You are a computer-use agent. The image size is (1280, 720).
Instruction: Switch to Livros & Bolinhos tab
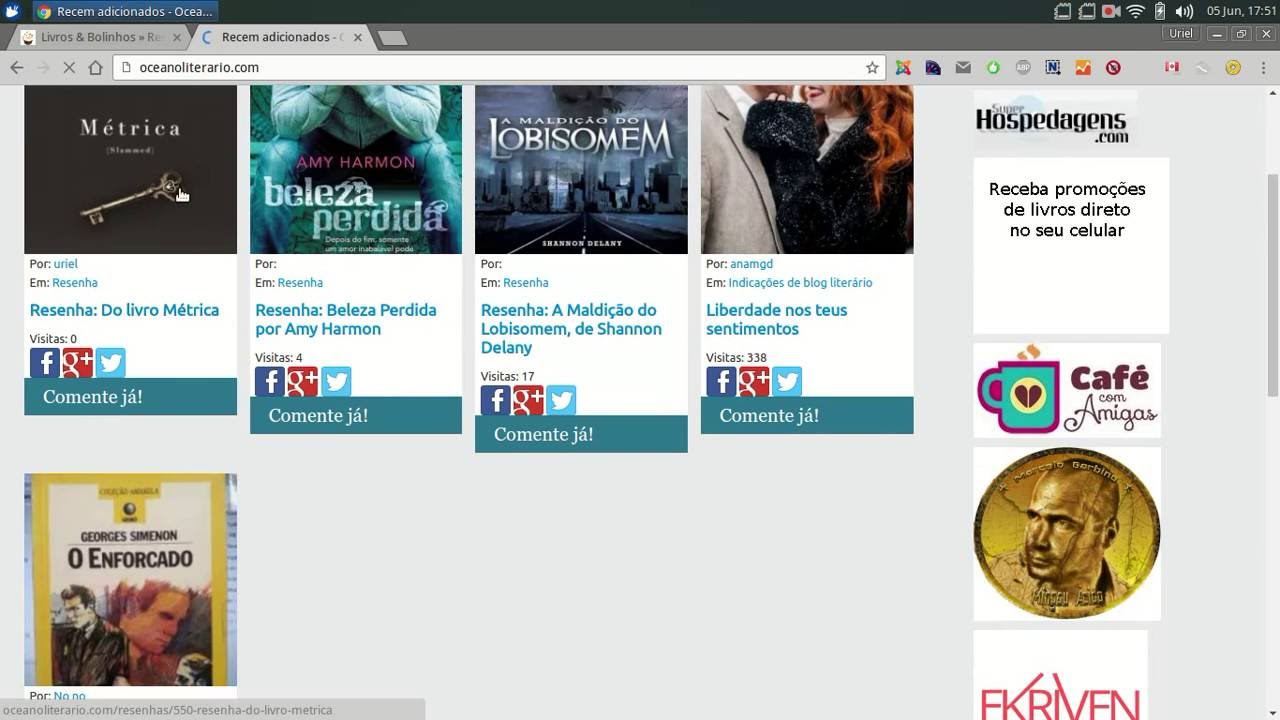pos(96,37)
